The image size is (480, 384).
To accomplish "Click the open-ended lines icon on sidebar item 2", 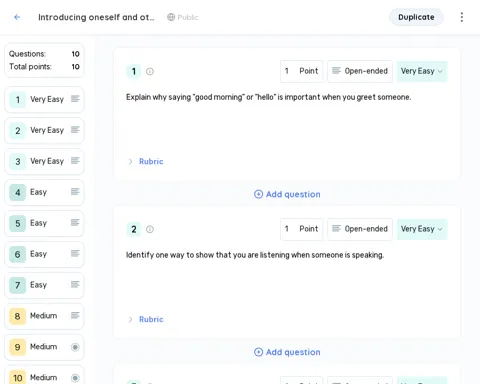I will (x=75, y=130).
